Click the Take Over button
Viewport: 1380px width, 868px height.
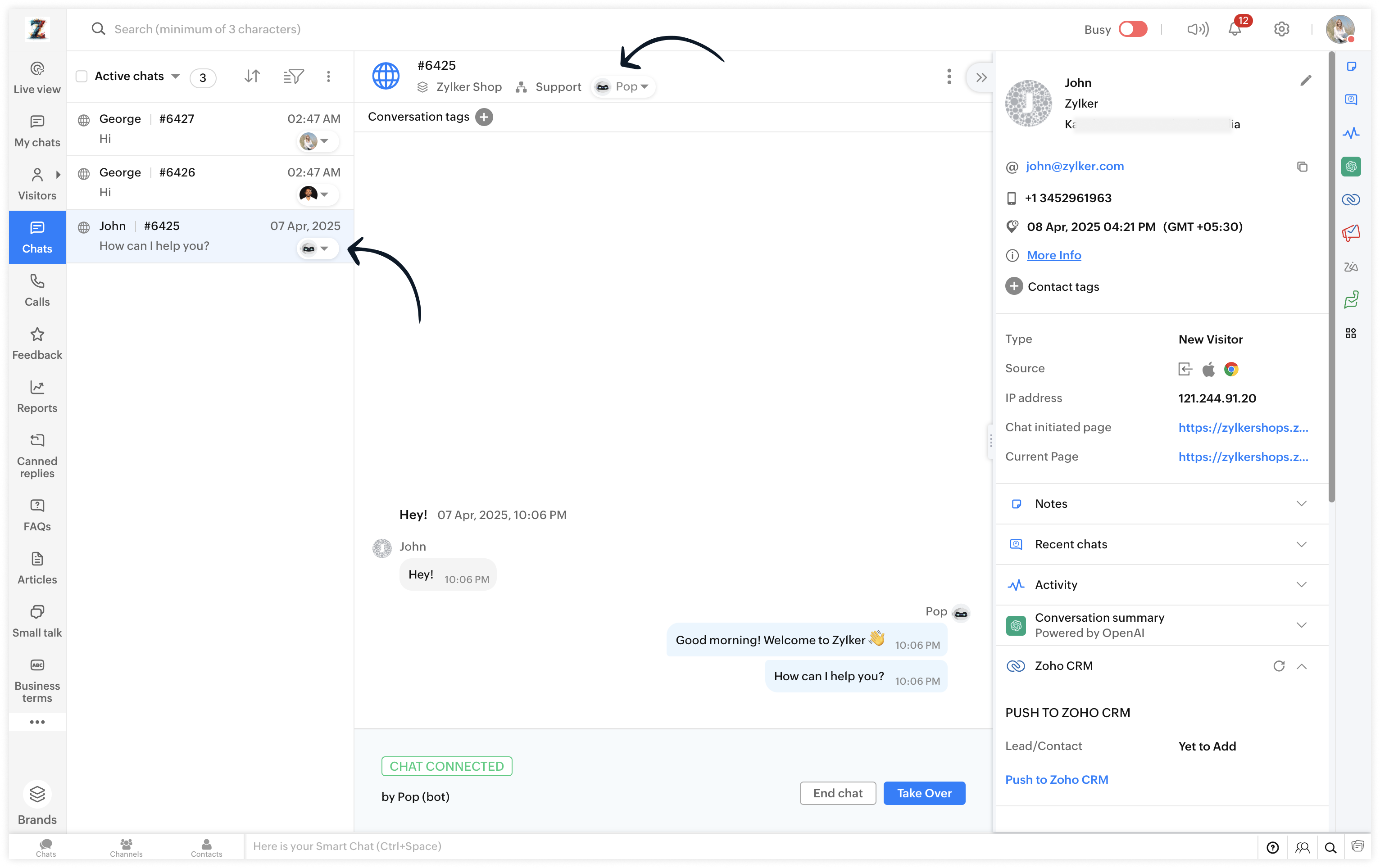pyautogui.click(x=924, y=793)
